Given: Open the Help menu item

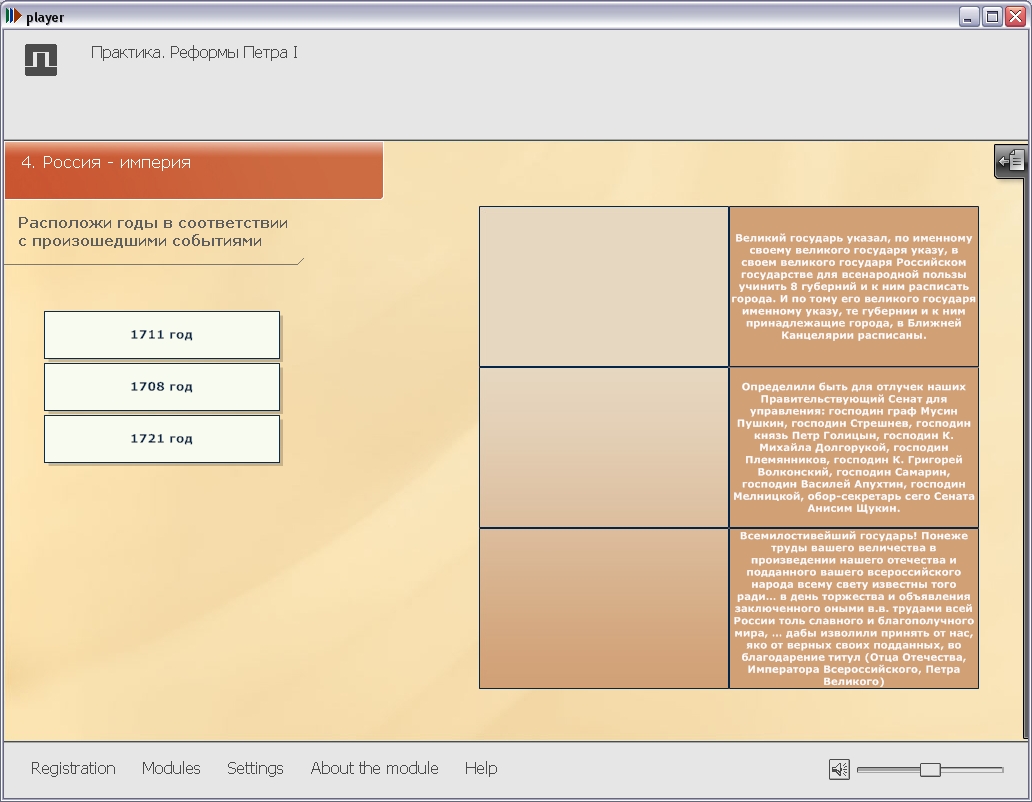Looking at the screenshot, I should [481, 768].
